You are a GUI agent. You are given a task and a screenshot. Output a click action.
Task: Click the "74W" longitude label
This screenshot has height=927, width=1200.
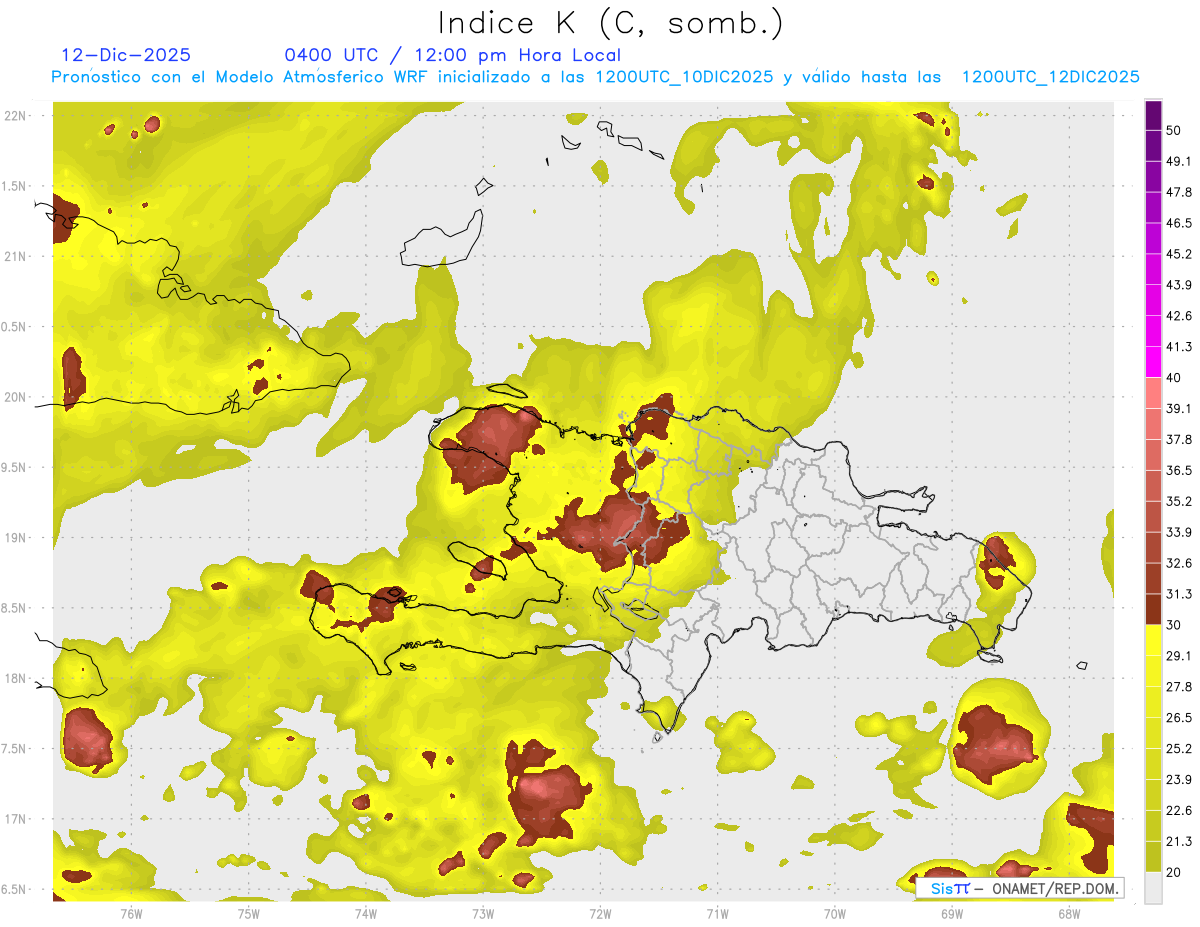pyautogui.click(x=366, y=913)
